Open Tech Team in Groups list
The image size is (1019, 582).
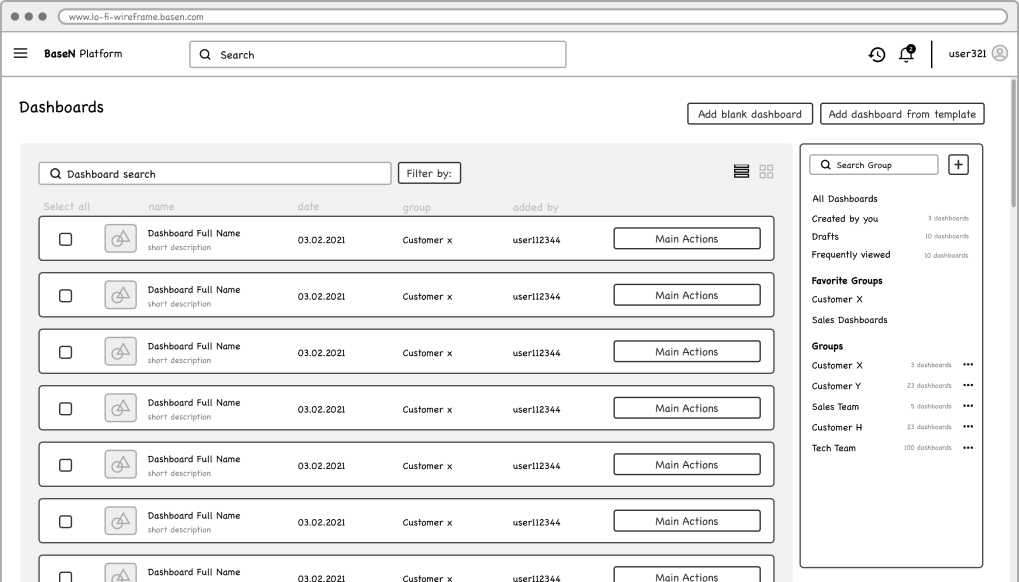point(834,448)
